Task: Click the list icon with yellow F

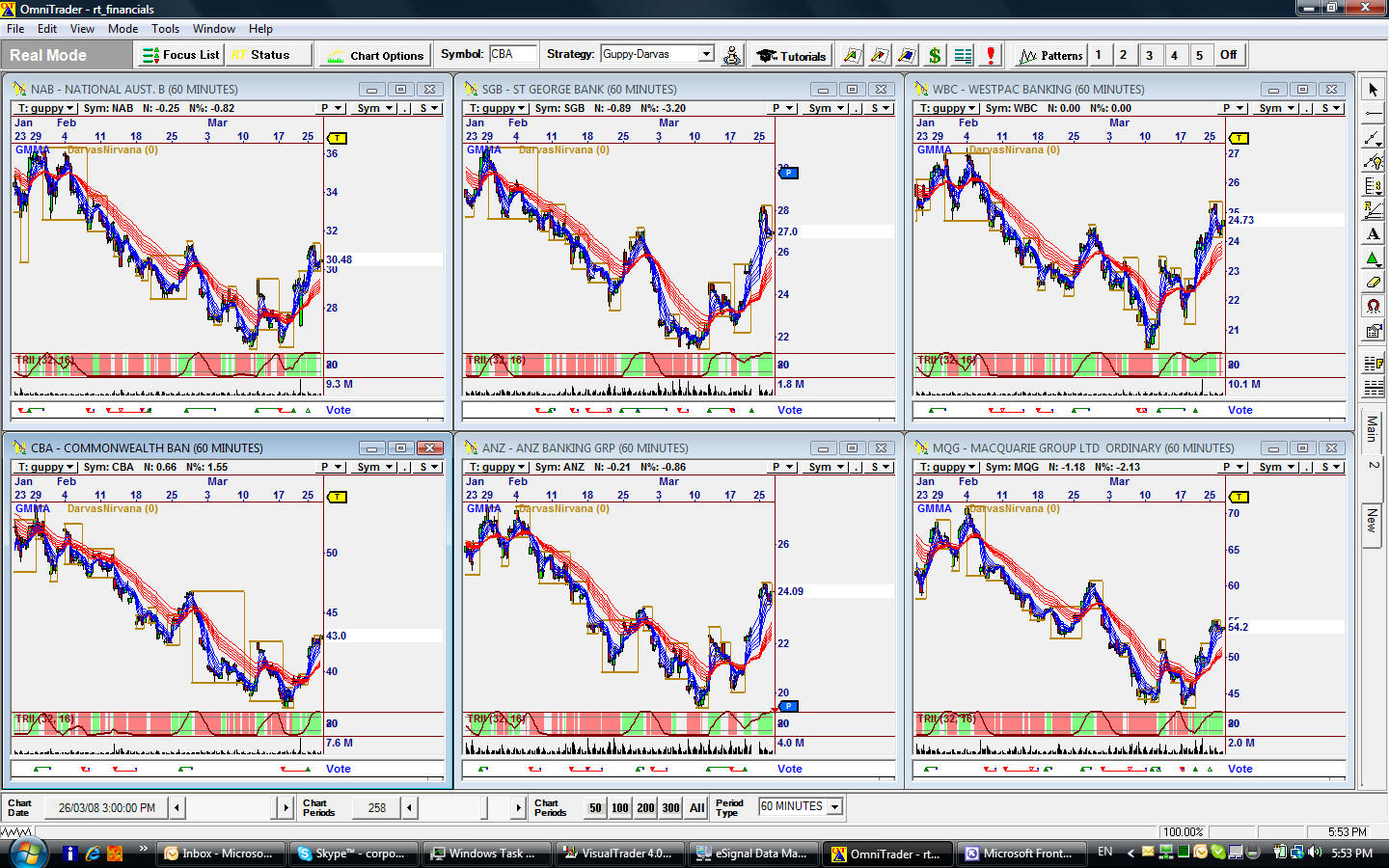Action: tap(1373, 365)
